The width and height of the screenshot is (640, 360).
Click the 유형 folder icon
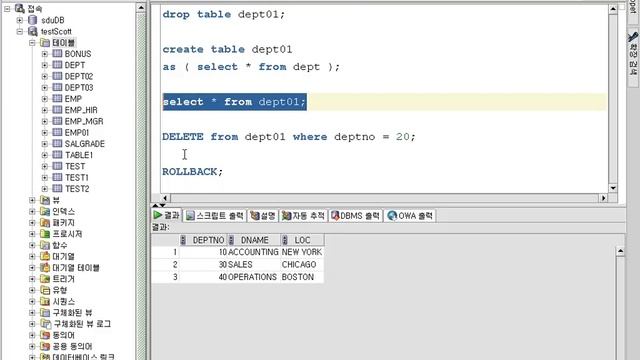[x=45, y=290]
